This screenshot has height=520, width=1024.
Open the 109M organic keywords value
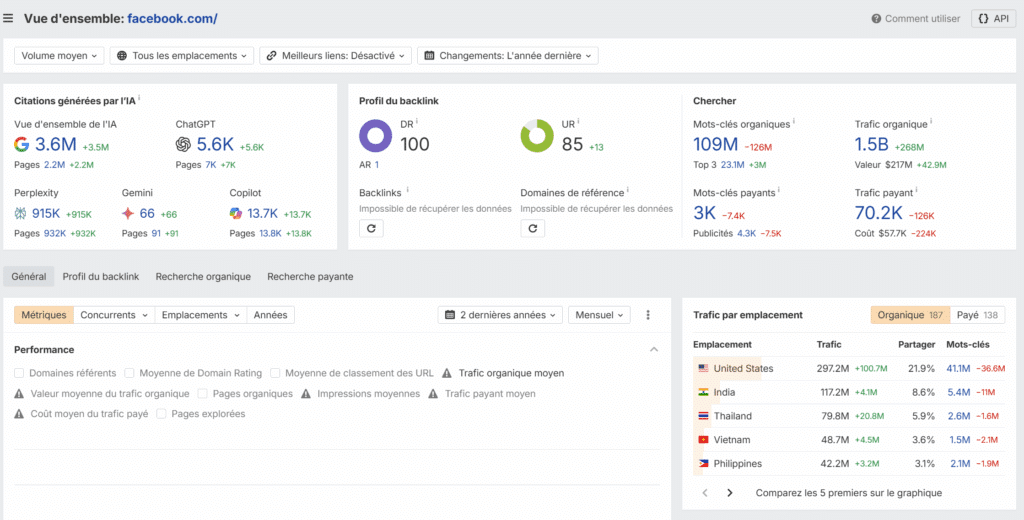point(715,144)
